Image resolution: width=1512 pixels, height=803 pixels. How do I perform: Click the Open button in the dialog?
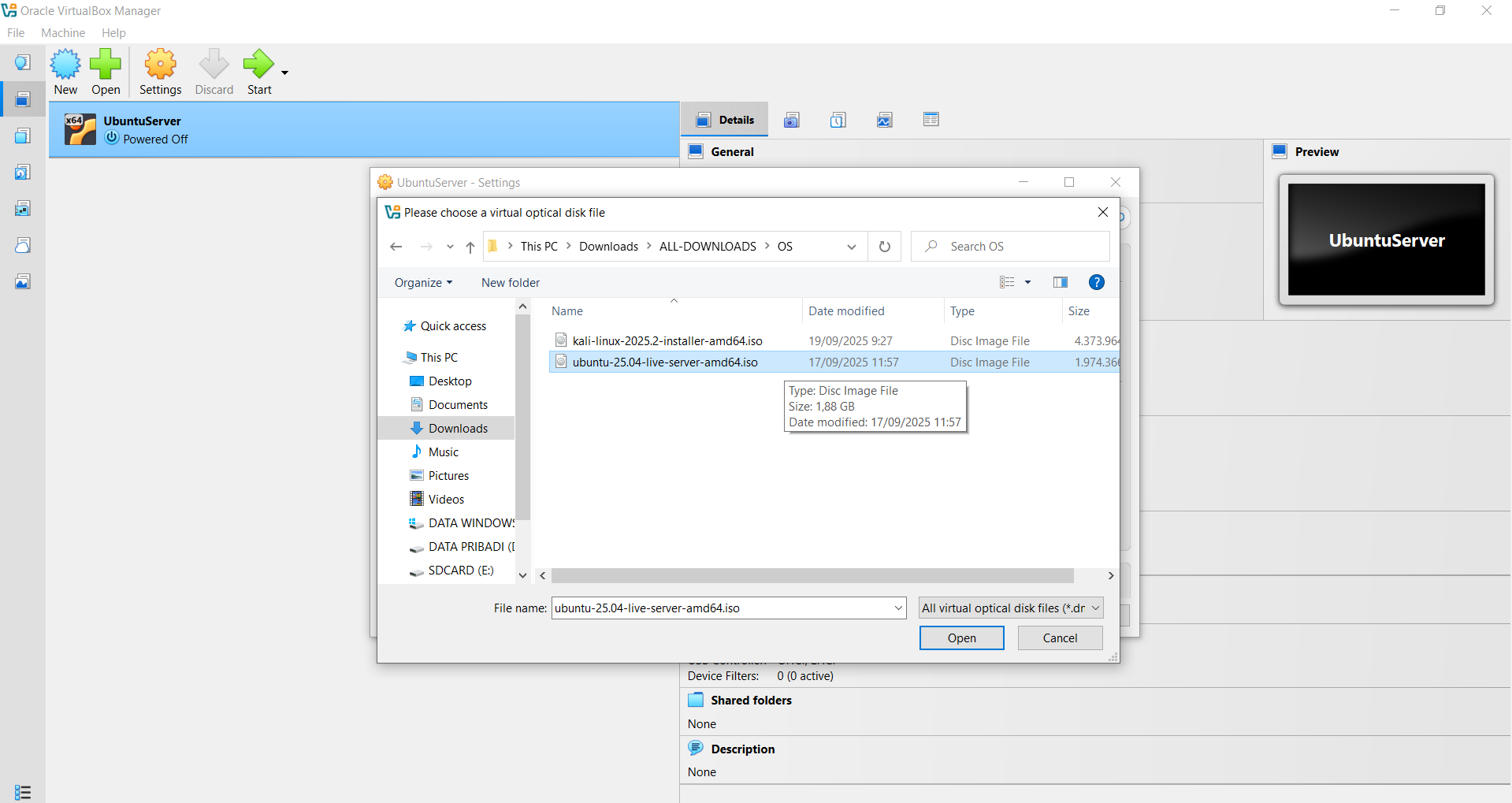coord(962,638)
